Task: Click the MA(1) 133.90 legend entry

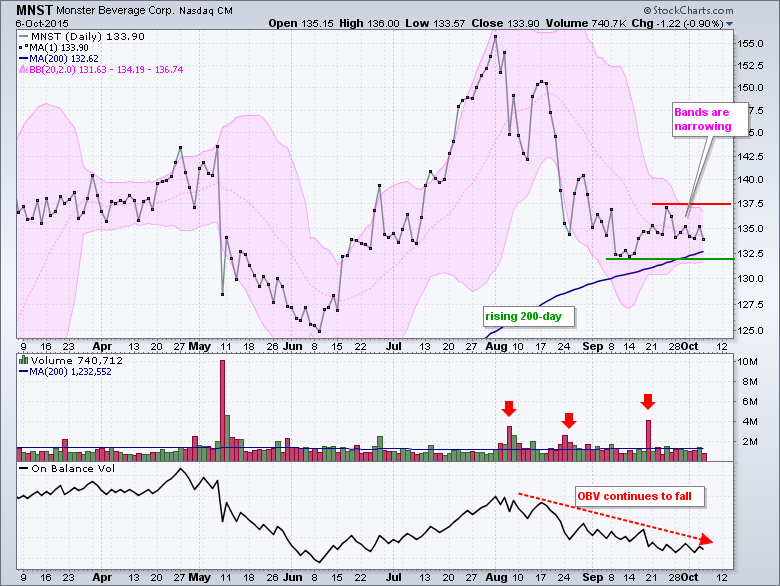Action: [x=54, y=48]
